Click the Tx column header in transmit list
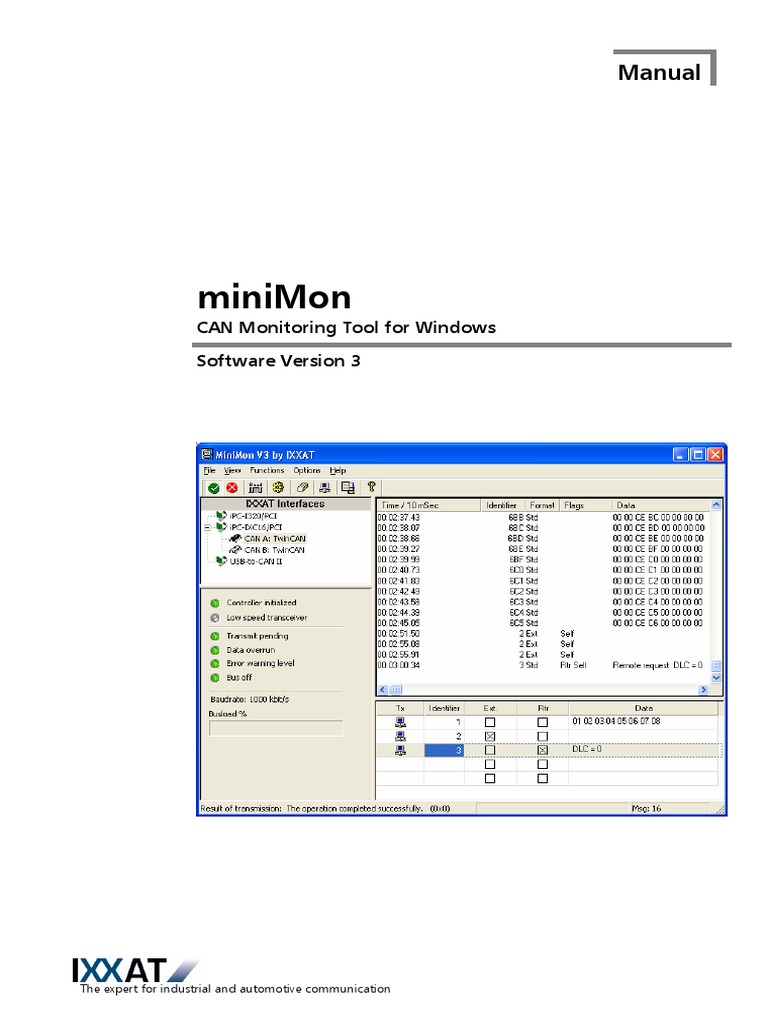The width and height of the screenshot is (768, 1024). pos(400,708)
